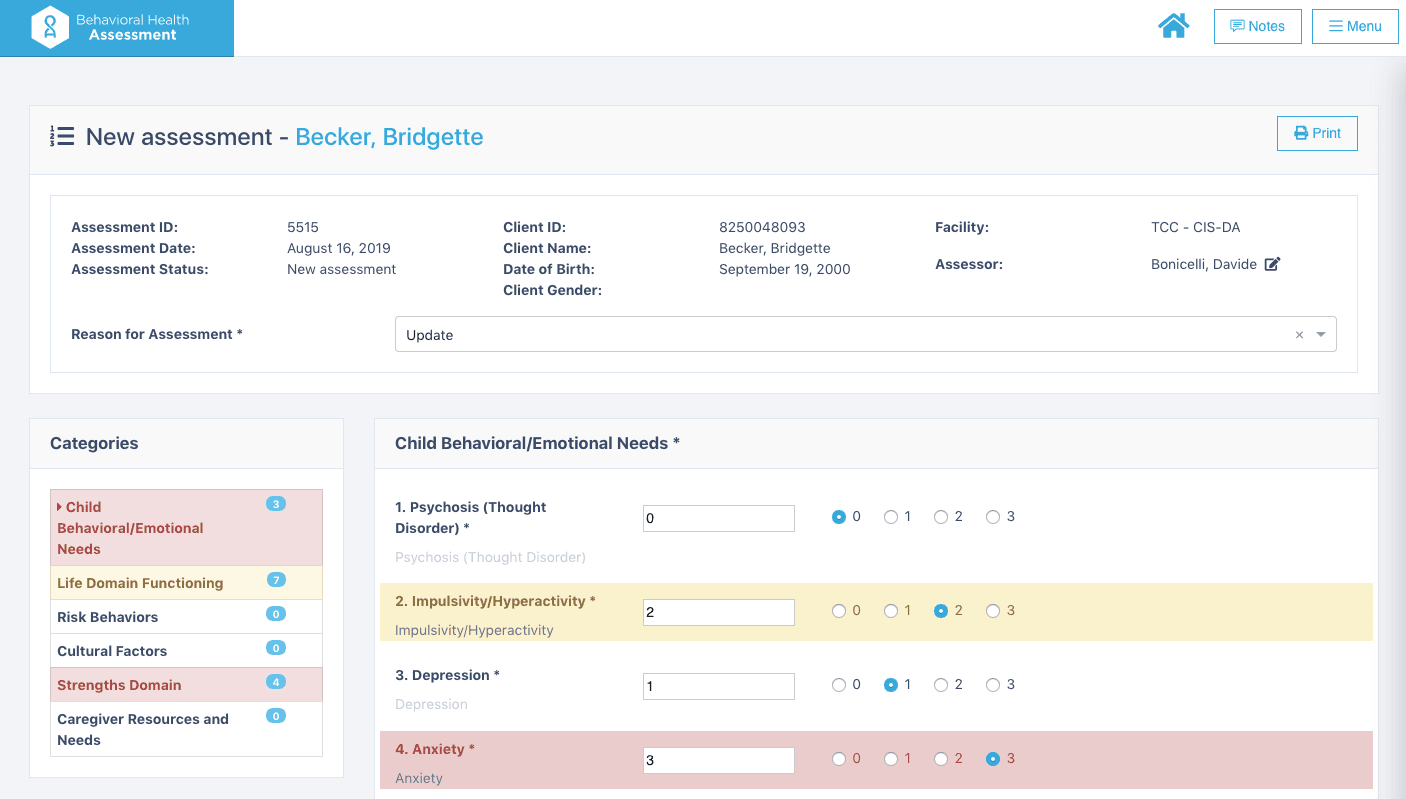
Task: Click badge 3 on Child Behavioral/Emotional Needs
Action: 276,504
